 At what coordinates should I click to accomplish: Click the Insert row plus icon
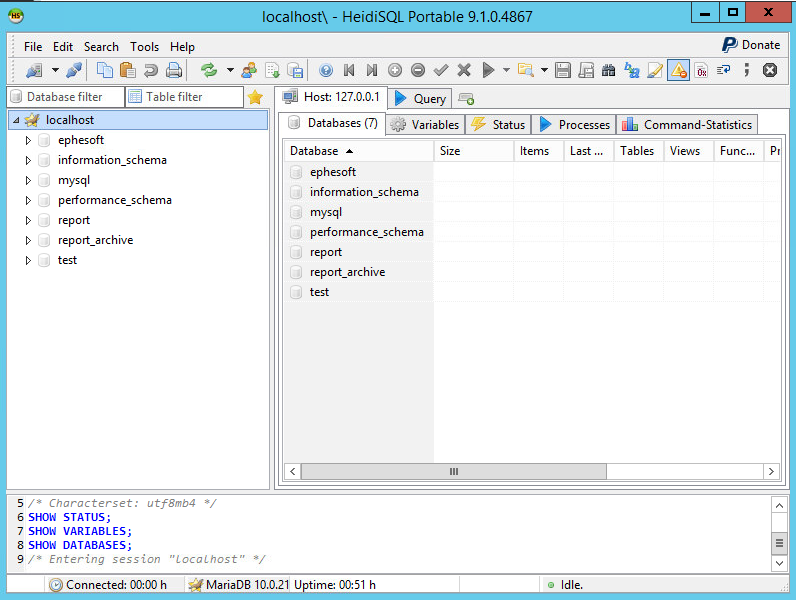(x=394, y=70)
